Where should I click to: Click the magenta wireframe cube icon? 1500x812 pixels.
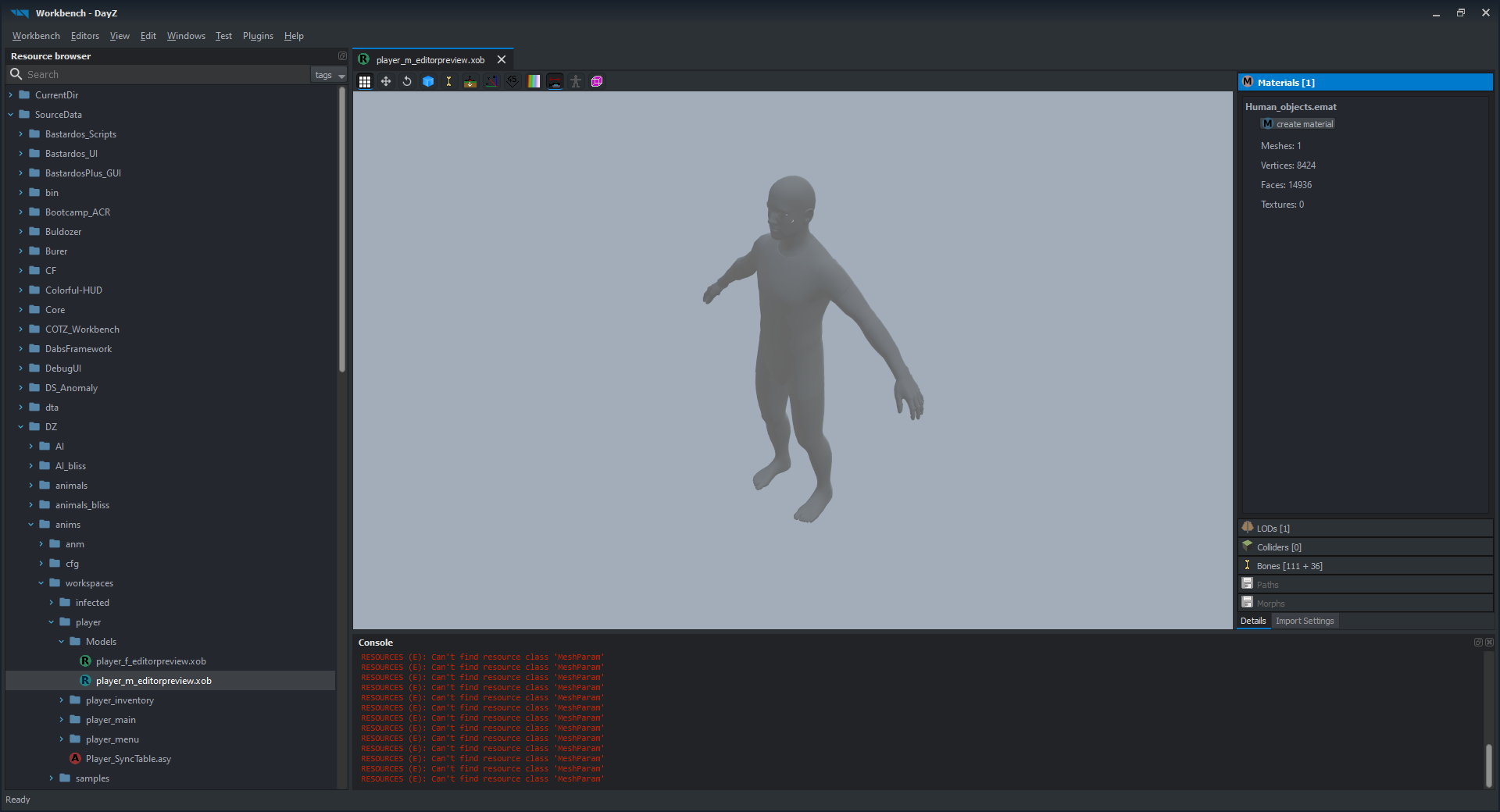[x=597, y=81]
